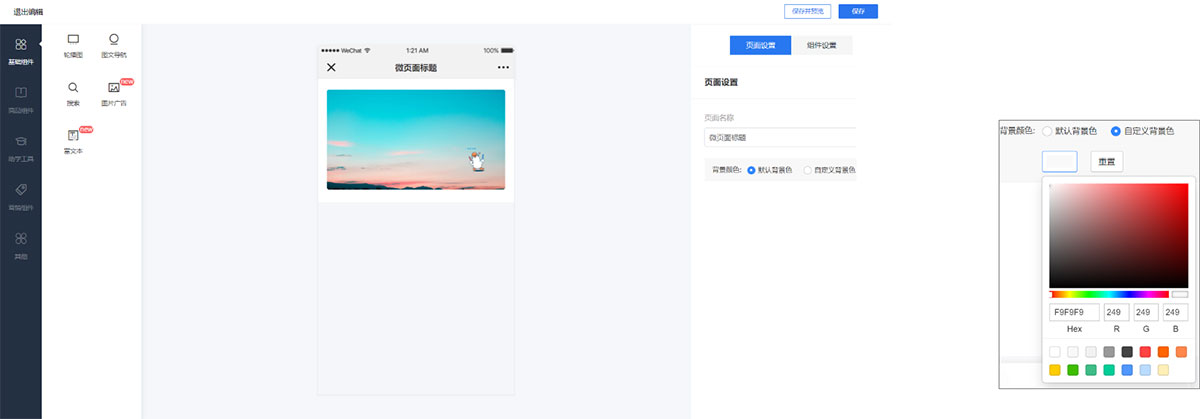The image size is (1200, 419).
Task: Select 默认背景色 radio in settings panel
Action: 751,170
